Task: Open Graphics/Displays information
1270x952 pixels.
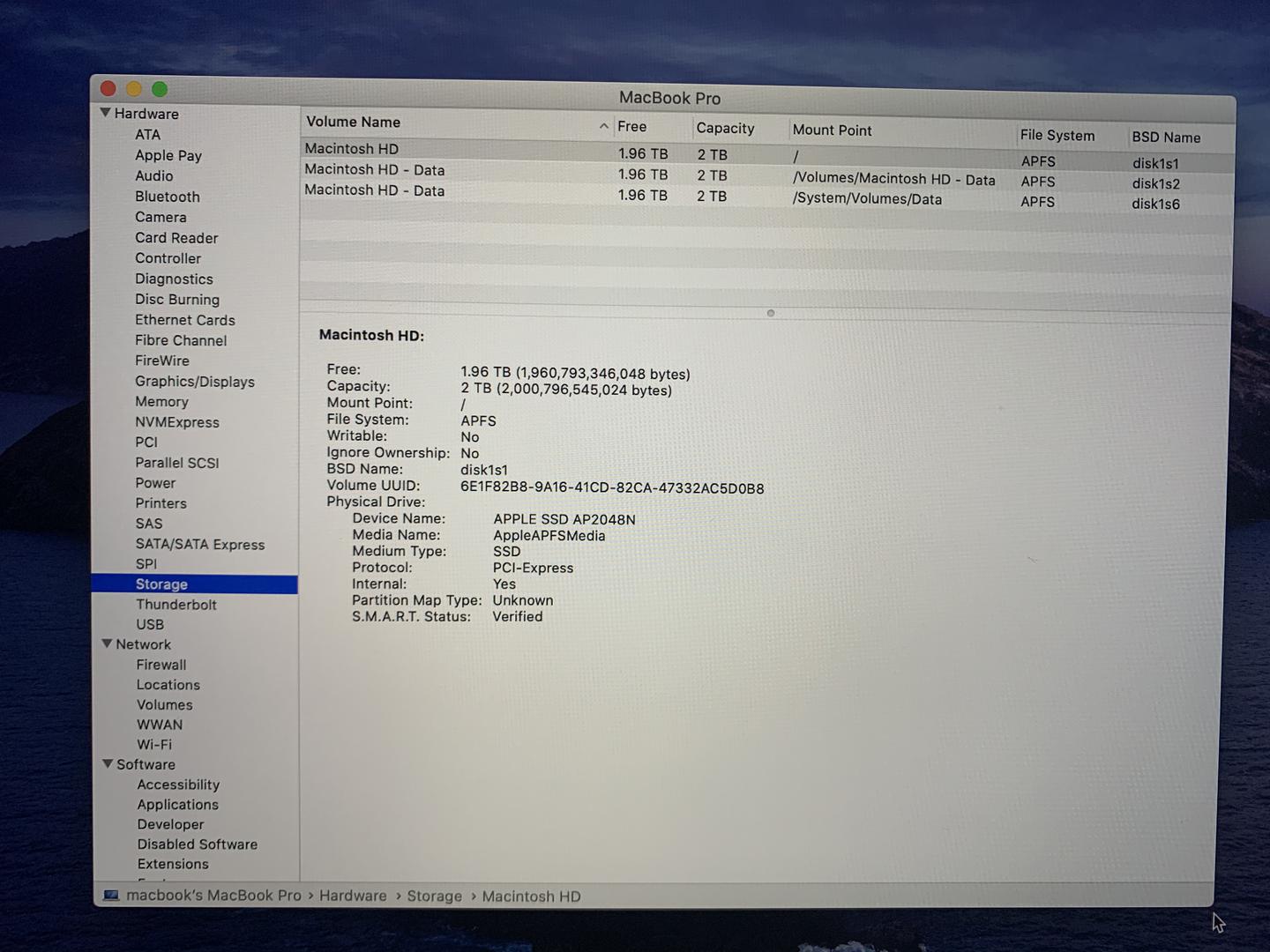Action: (x=195, y=381)
